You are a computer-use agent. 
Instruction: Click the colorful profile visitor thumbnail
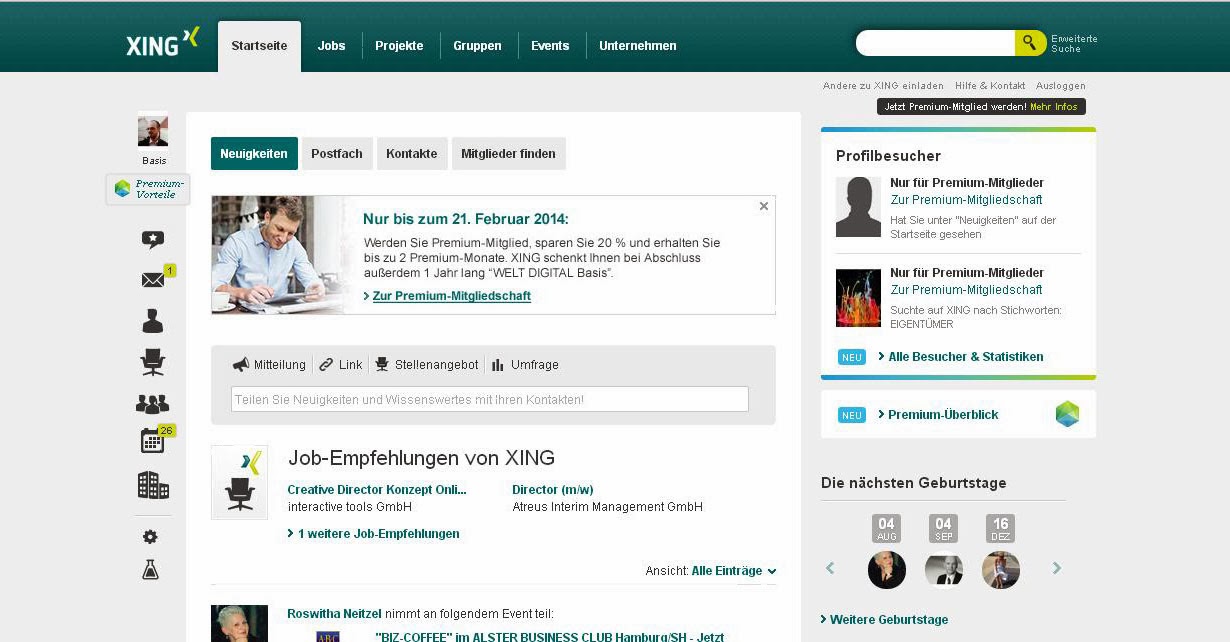point(858,298)
